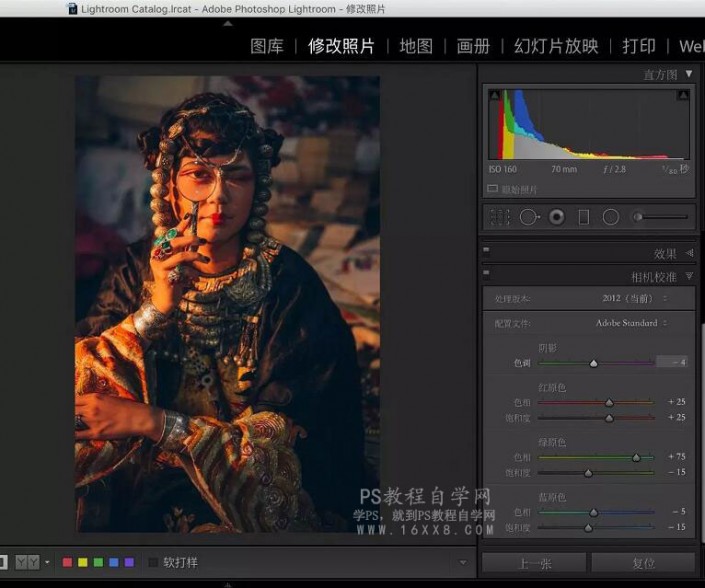Expand the 效果 panel
The height and width of the screenshot is (588, 705).
click(690, 253)
